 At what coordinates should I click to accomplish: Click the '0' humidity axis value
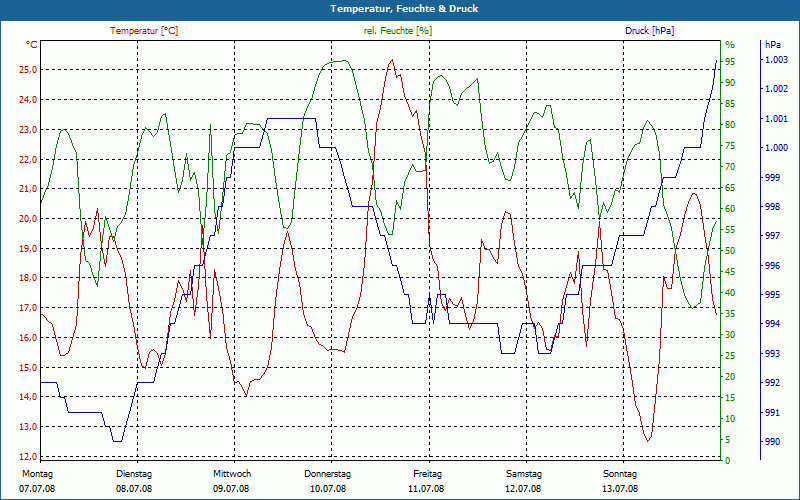(728, 461)
